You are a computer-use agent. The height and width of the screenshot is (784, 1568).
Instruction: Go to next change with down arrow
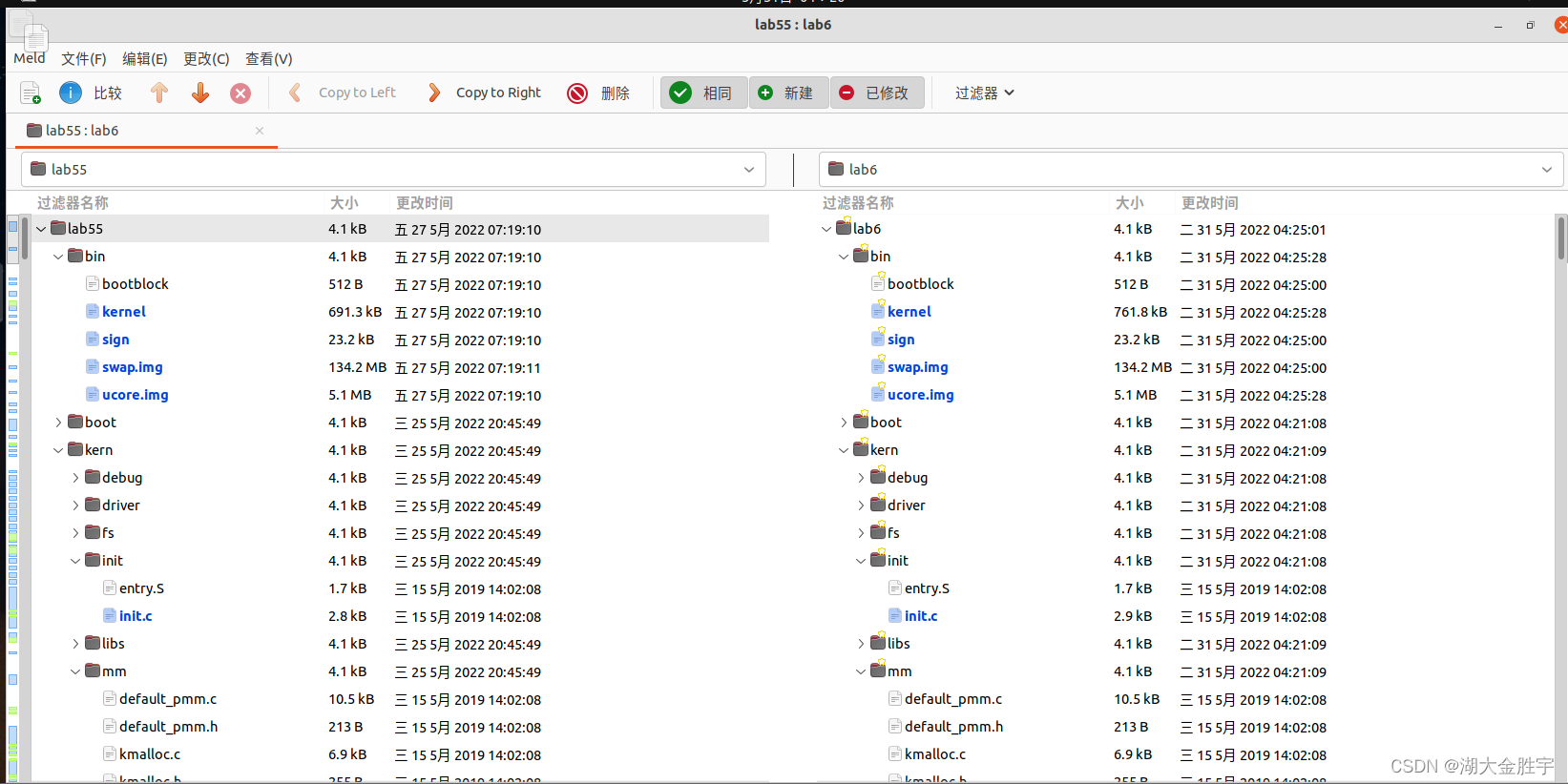200,93
